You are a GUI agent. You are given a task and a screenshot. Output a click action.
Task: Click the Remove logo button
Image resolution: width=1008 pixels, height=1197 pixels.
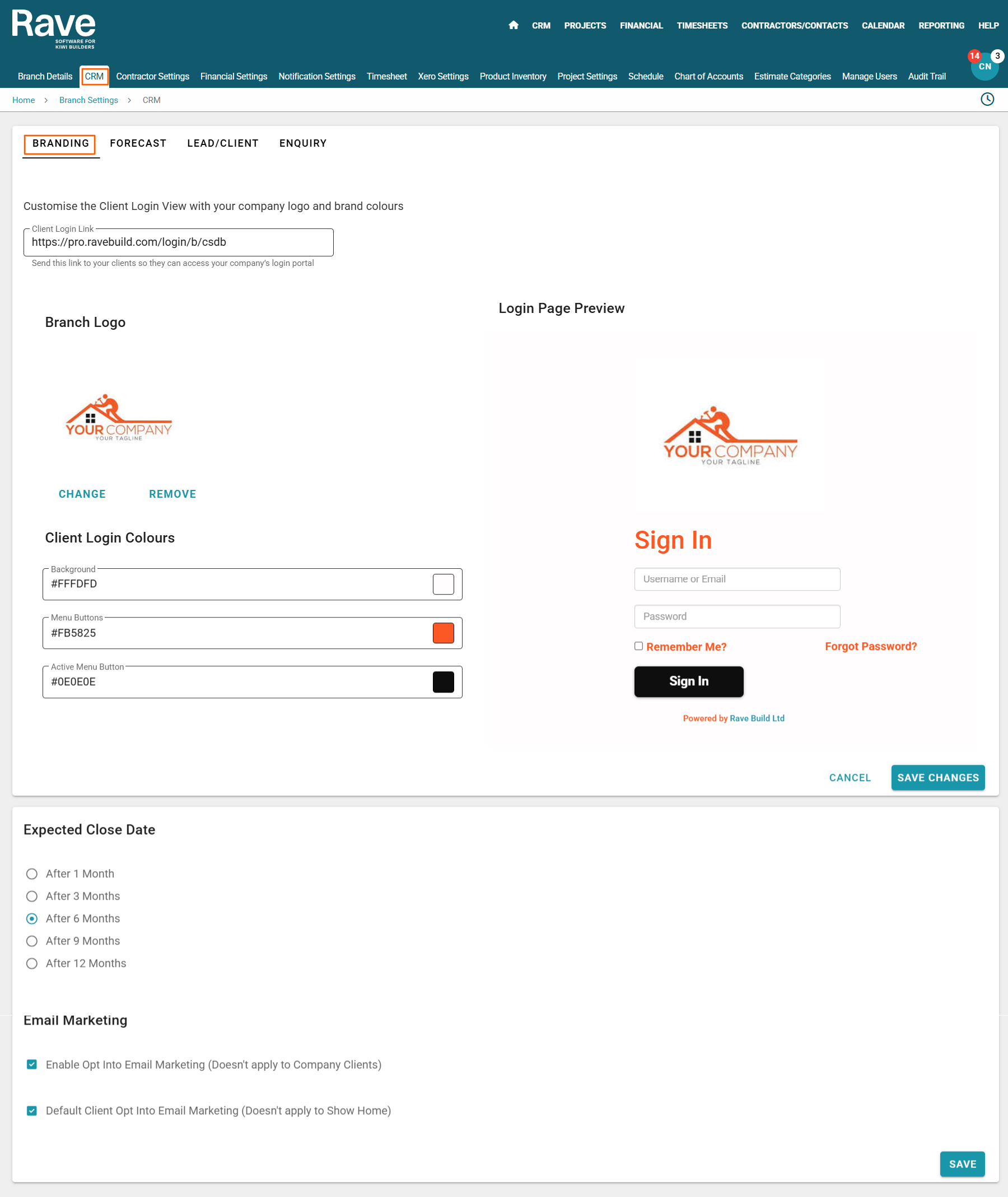(172, 494)
